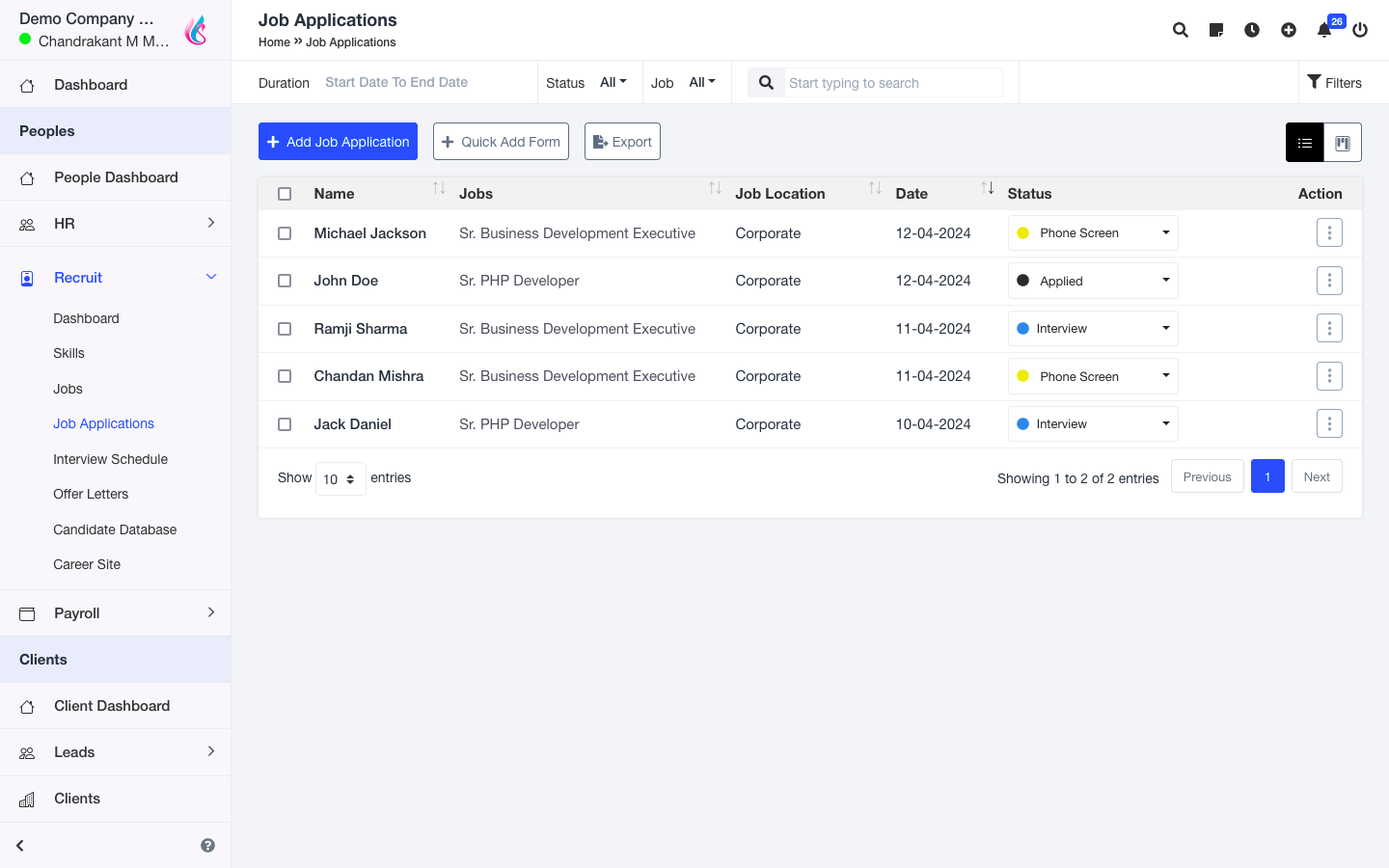Open the clock timer icon in header
This screenshot has height=868, width=1389.
tap(1252, 30)
